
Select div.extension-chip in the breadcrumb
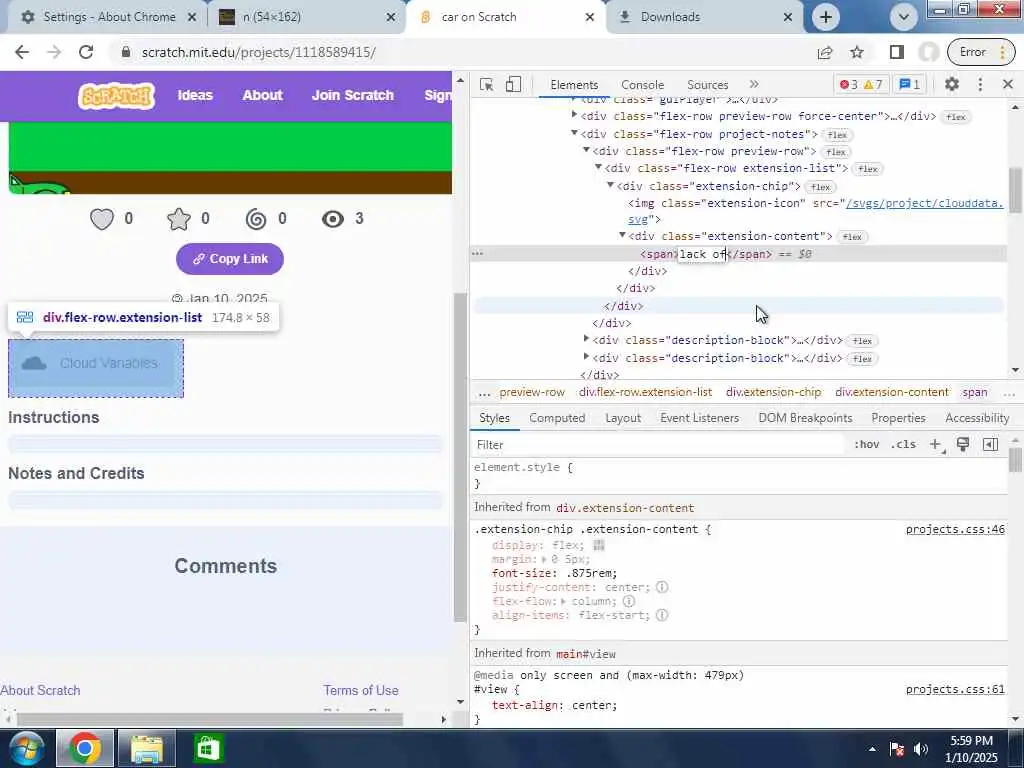point(773,392)
